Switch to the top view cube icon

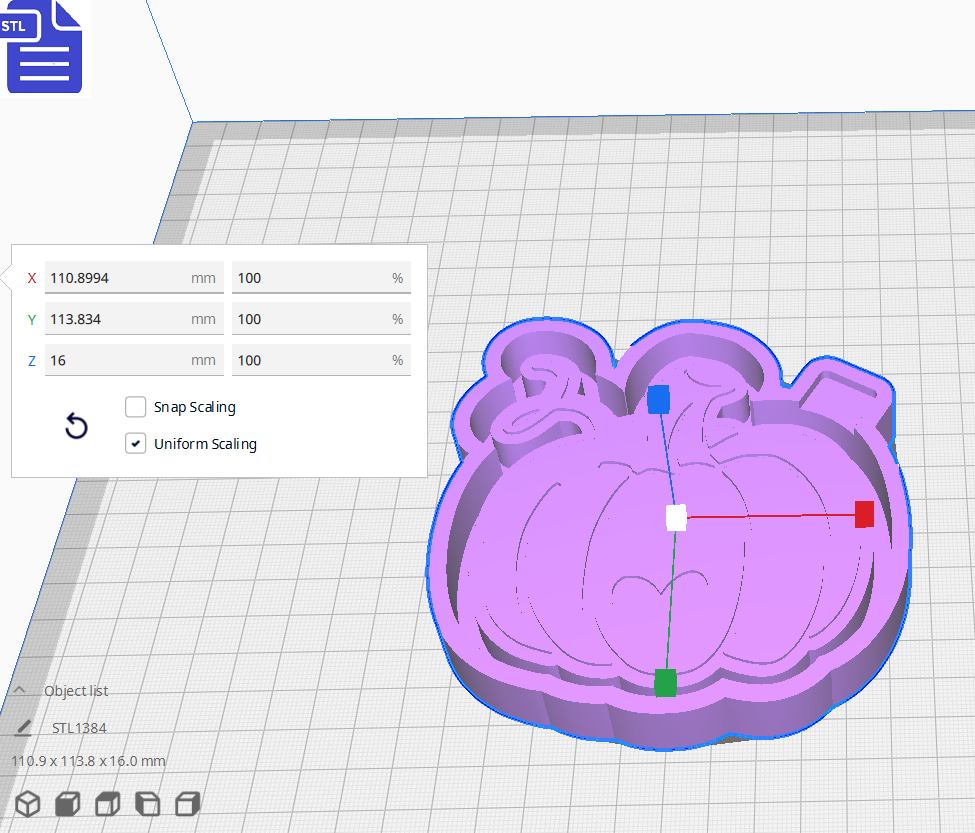pyautogui.click(x=106, y=803)
